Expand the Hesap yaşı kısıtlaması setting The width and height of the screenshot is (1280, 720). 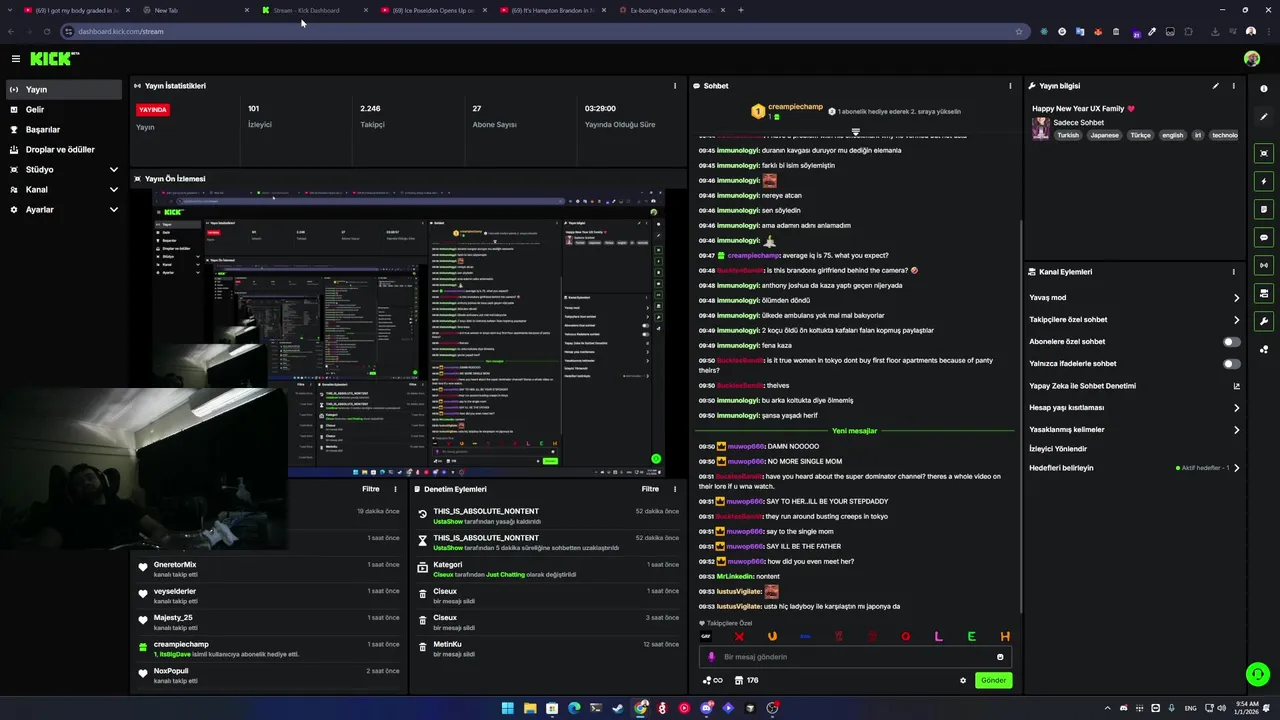point(1134,408)
